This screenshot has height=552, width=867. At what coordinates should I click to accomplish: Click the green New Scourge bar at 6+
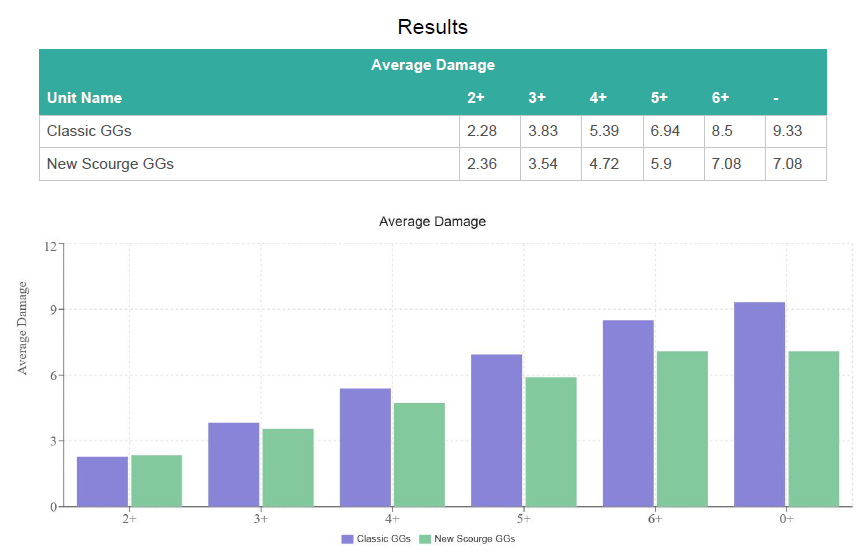[x=682, y=429]
